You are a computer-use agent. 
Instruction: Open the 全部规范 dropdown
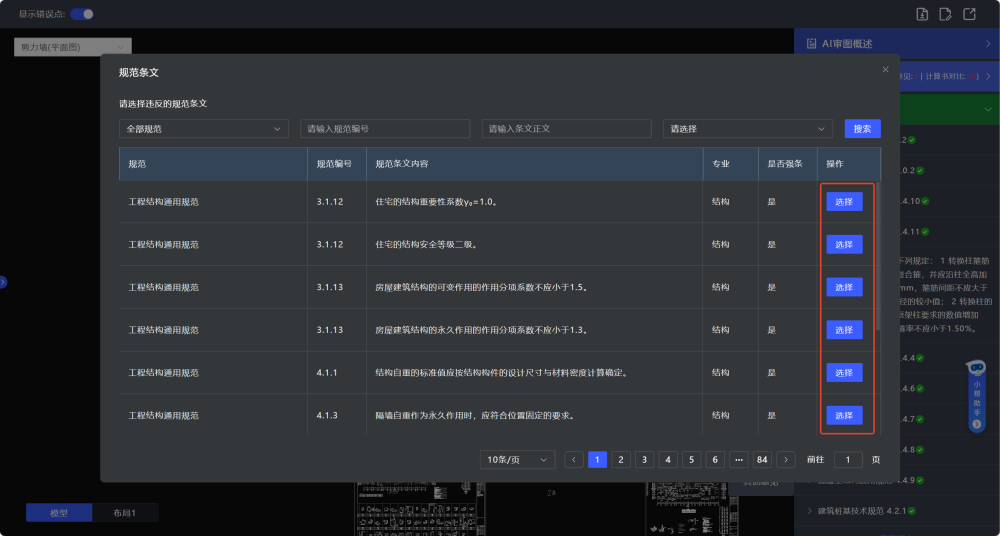(204, 129)
